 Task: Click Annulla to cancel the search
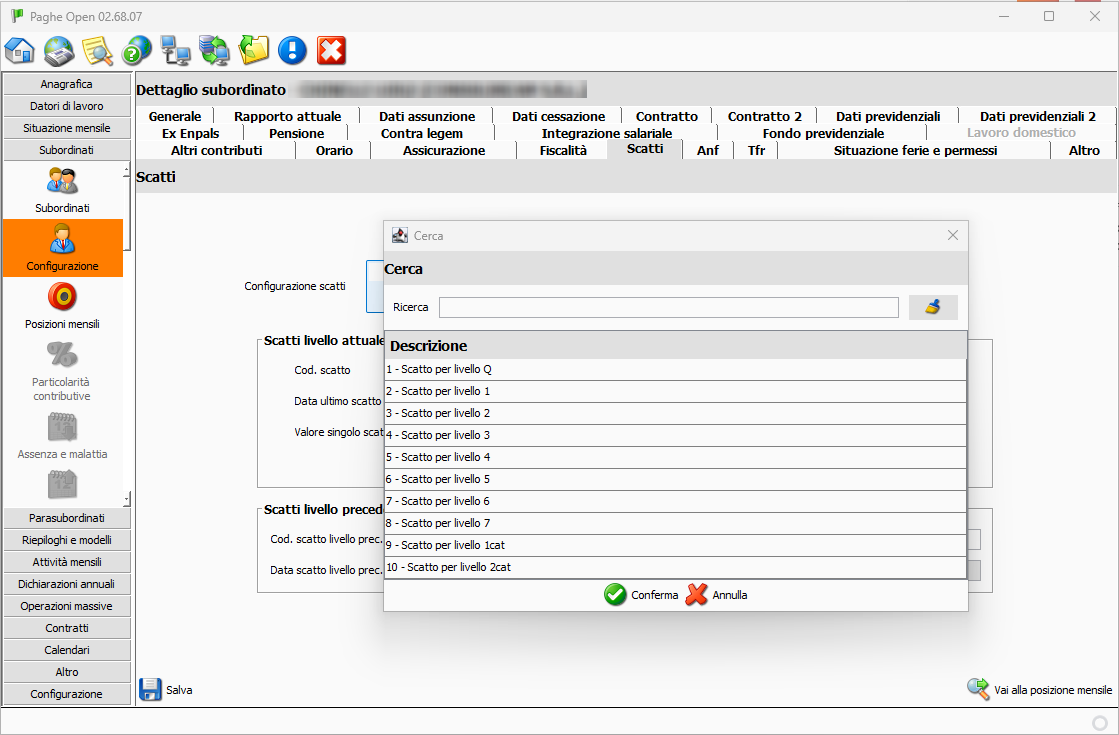coord(717,595)
